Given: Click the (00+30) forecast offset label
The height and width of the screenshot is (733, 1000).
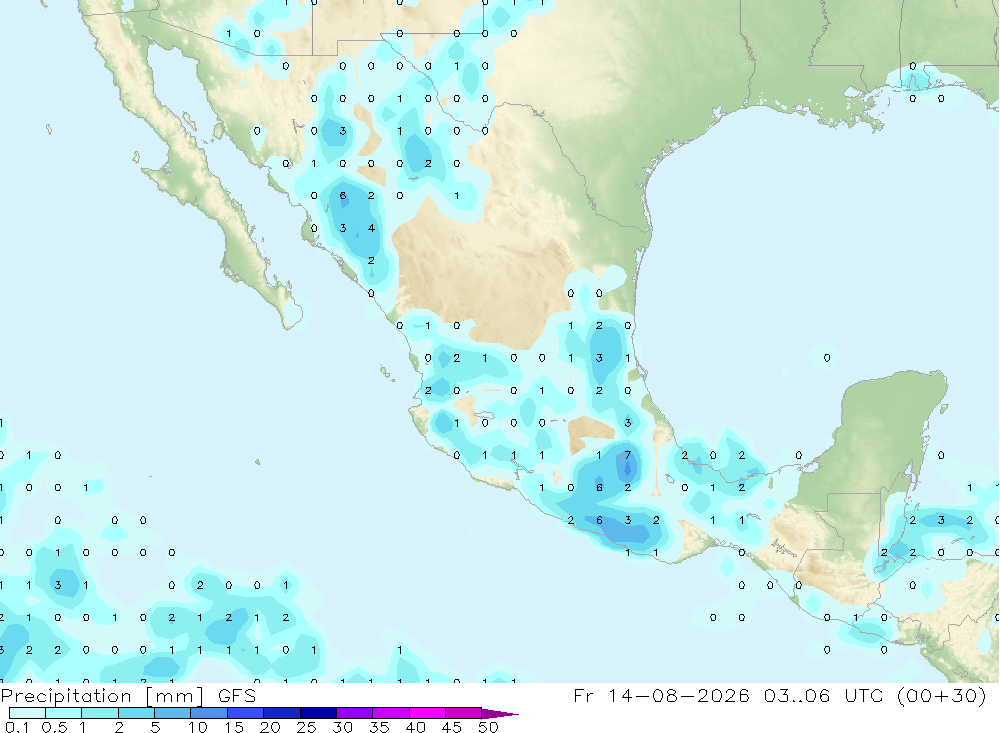Looking at the screenshot, I should [x=941, y=695].
